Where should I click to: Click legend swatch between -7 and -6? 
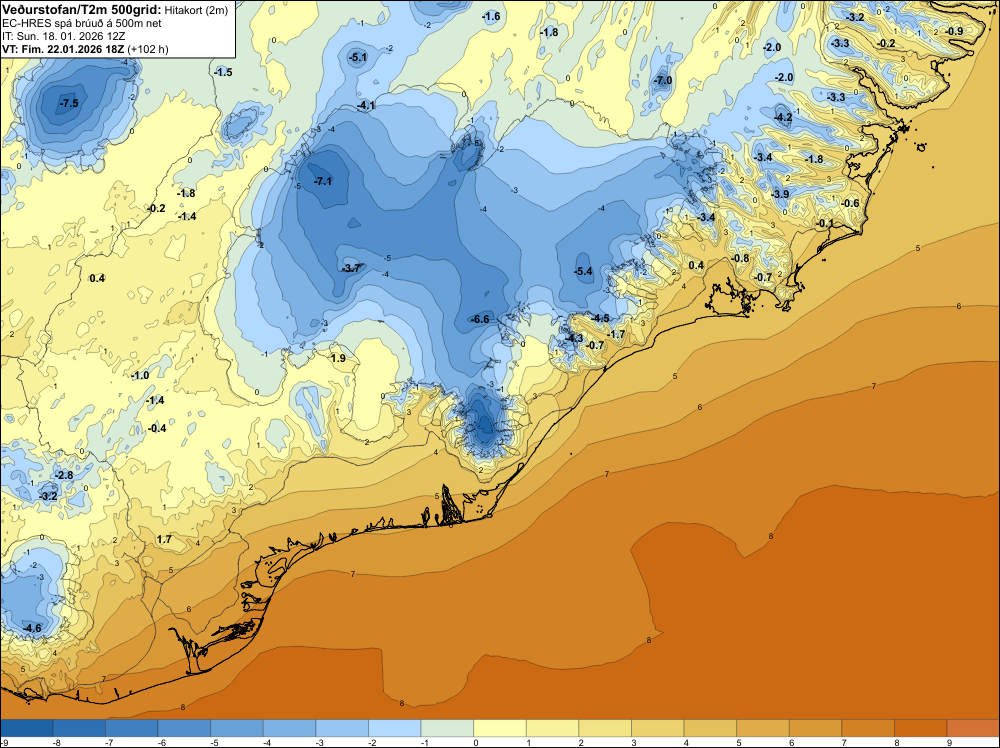[131, 728]
